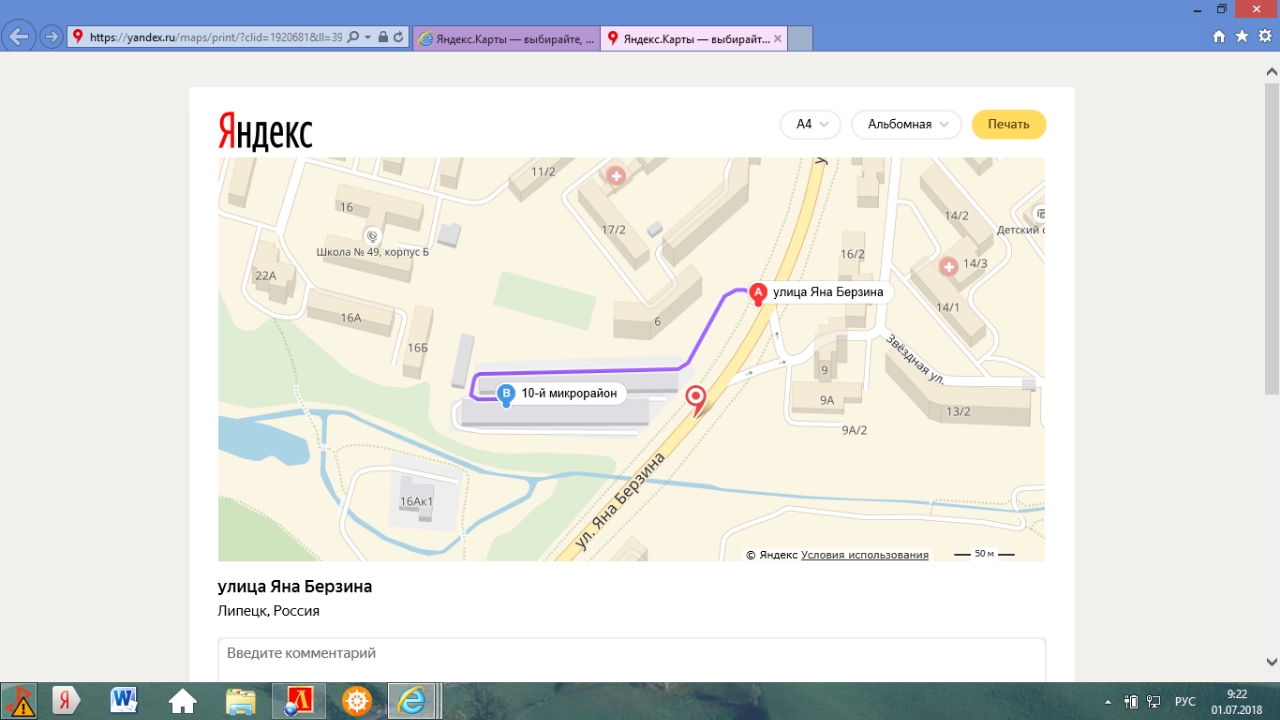Image resolution: width=1280 pixels, height=720 pixels.
Task: Open the network icon in system tray
Action: (1153, 701)
